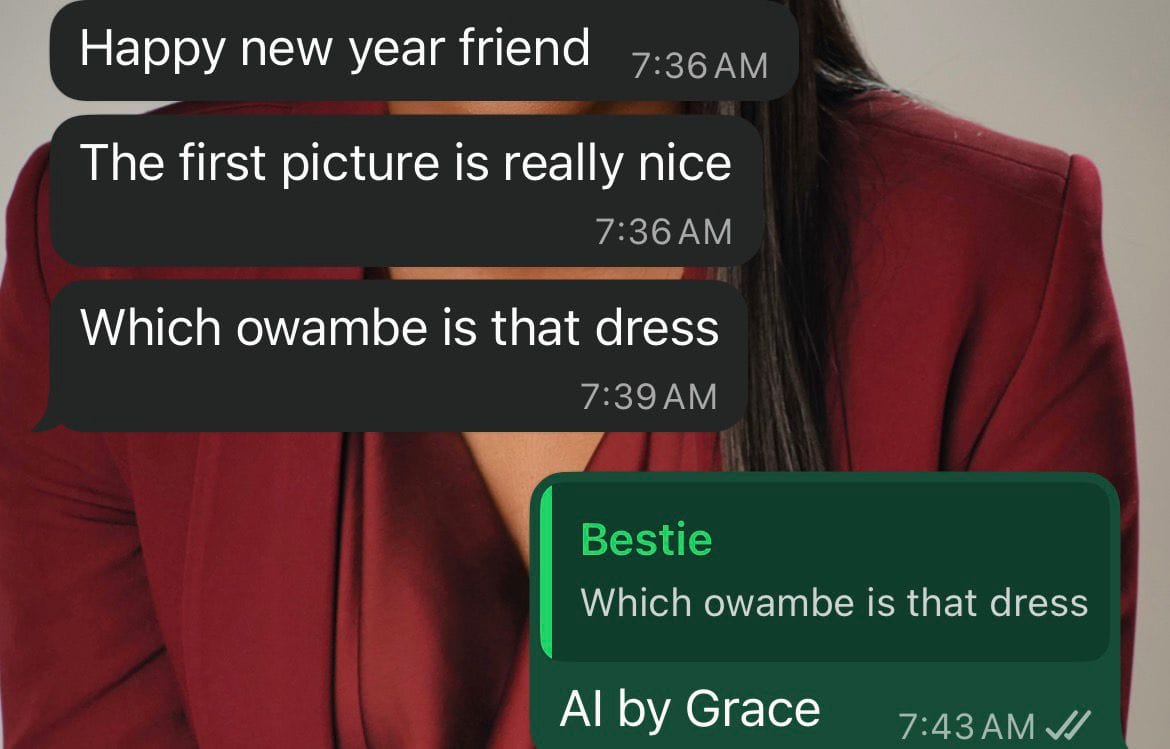Viewport: 1170px width, 749px height.
Task: Tap the 'Bestie' sender name in quote
Action: point(646,539)
